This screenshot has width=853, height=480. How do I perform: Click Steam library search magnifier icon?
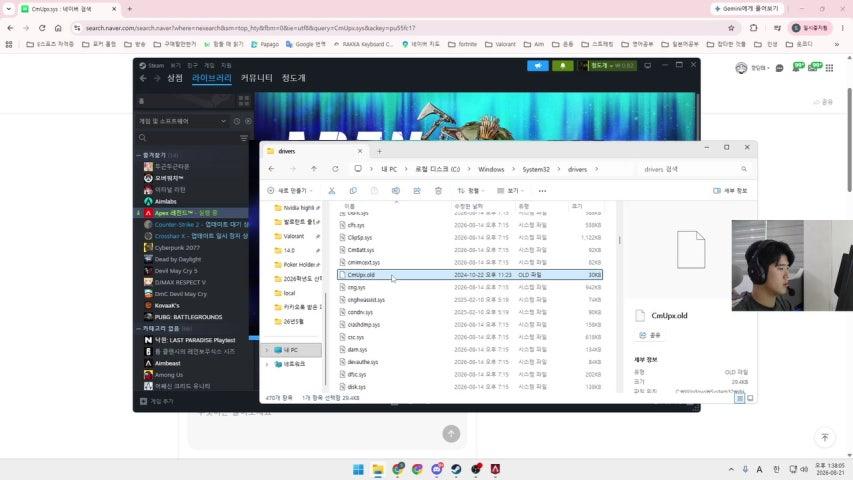click(x=143, y=138)
